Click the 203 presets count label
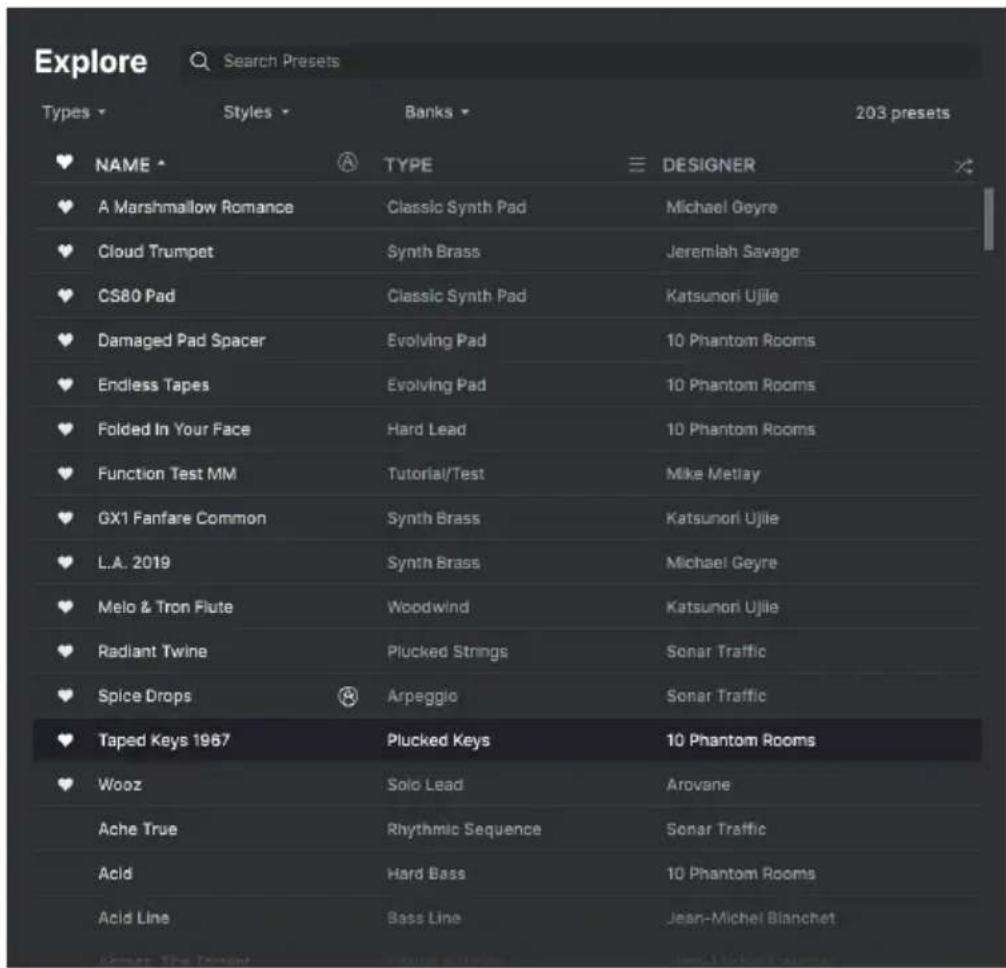 pos(902,113)
